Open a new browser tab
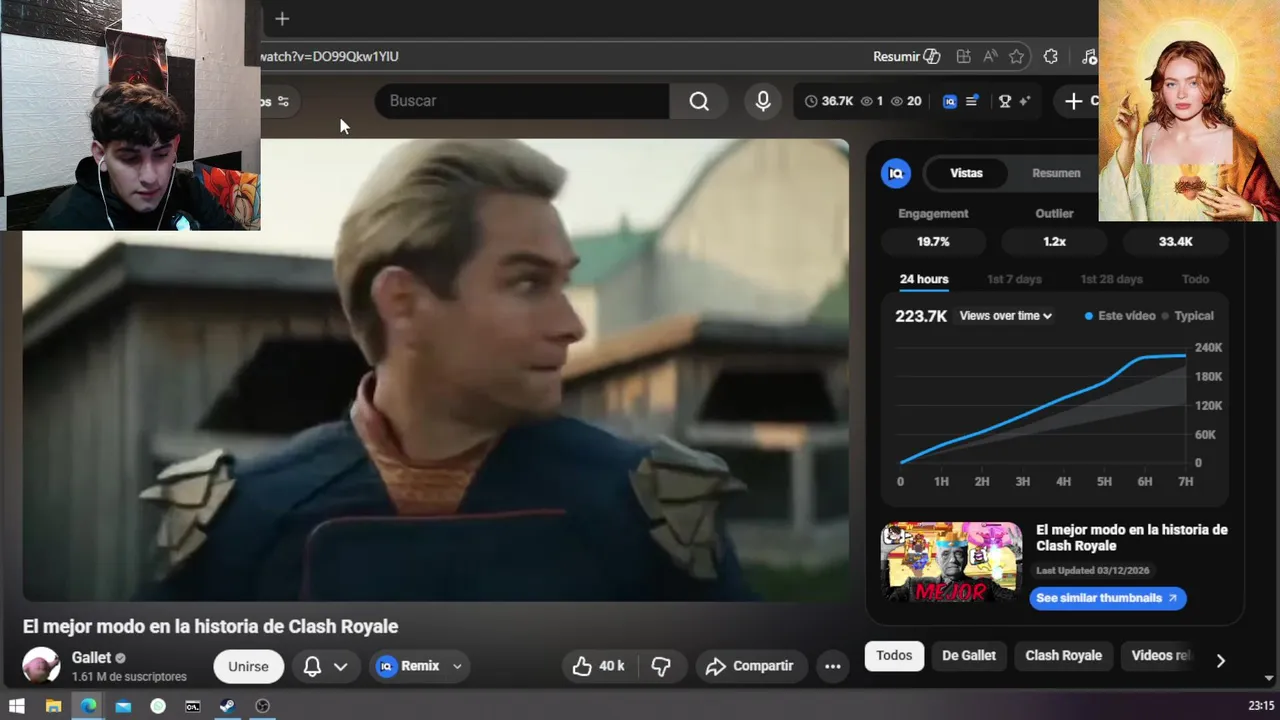The image size is (1280, 720). coord(282,19)
